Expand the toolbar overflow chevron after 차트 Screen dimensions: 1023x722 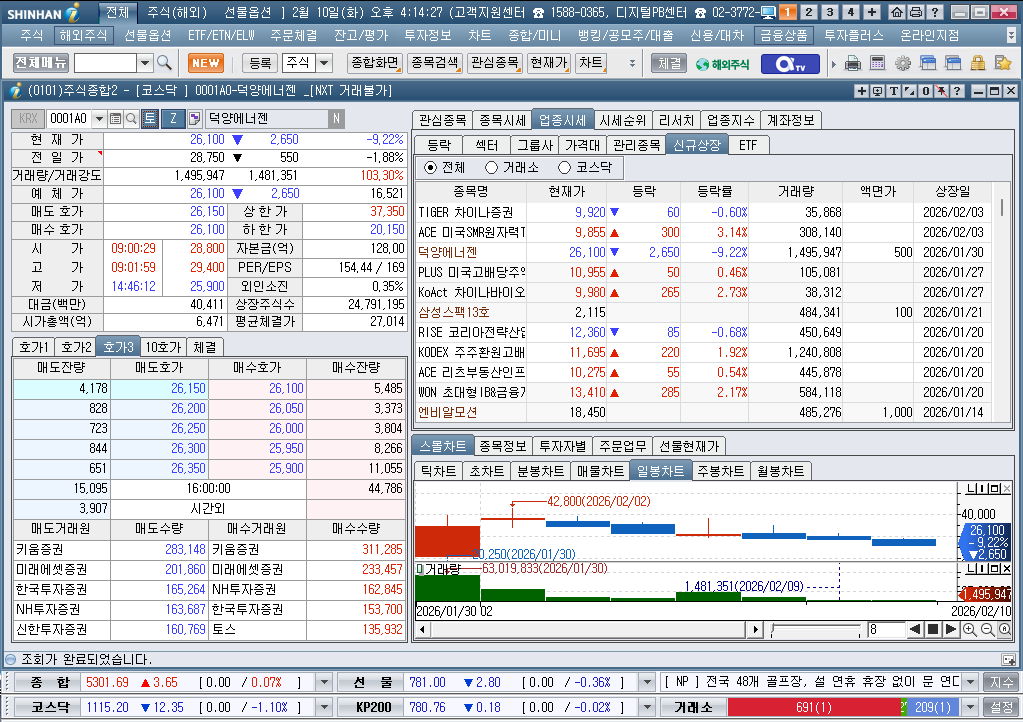632,63
